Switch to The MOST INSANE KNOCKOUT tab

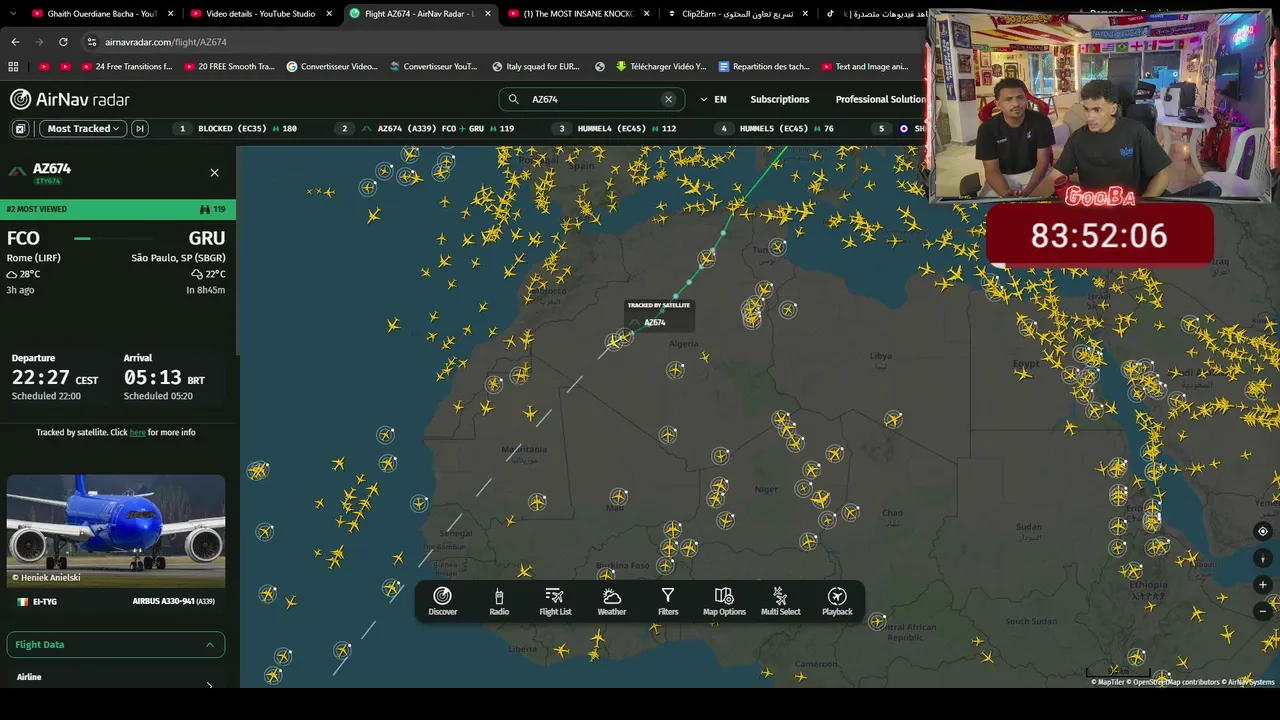[578, 14]
